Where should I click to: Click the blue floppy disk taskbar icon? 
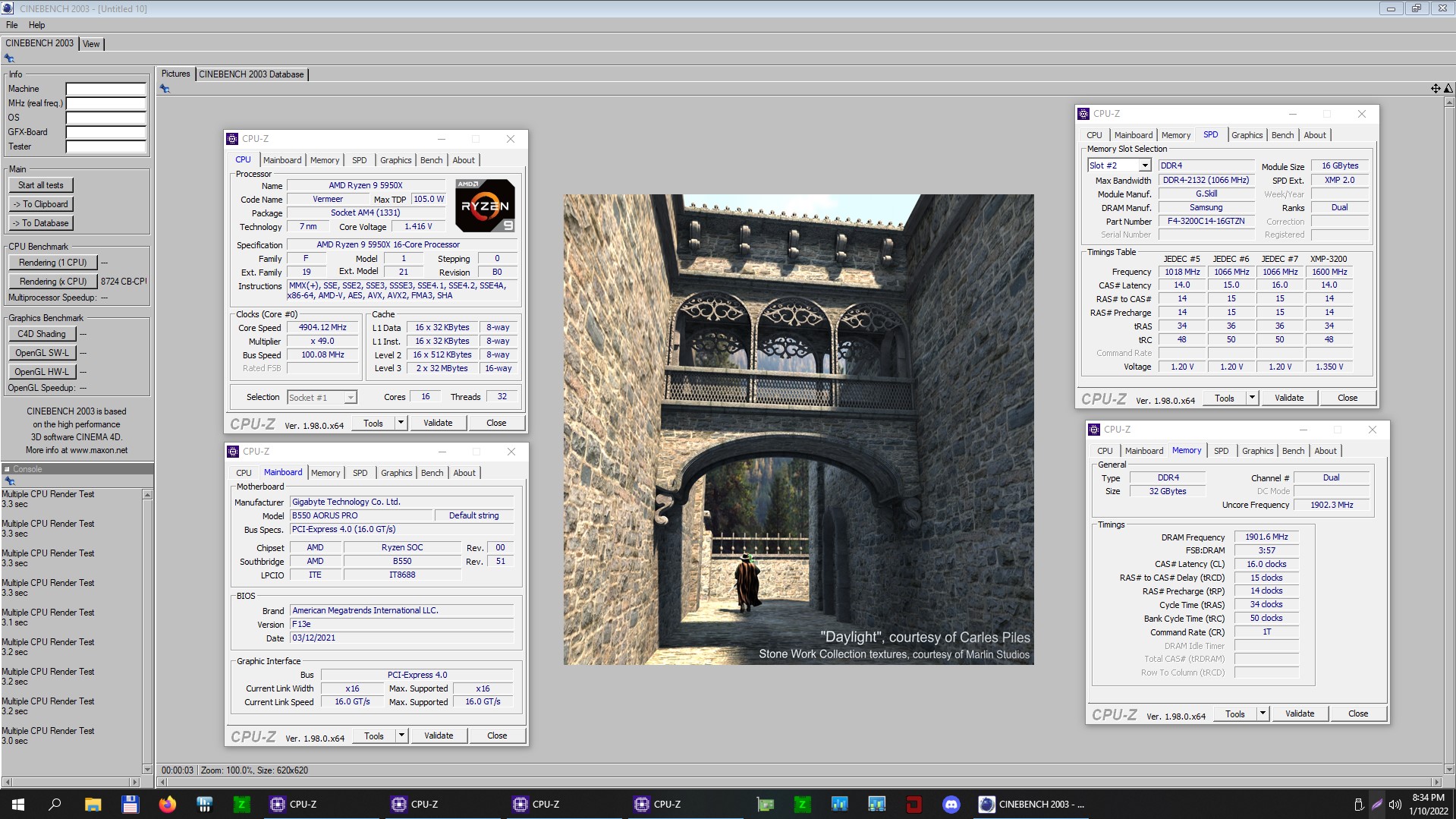[x=130, y=804]
